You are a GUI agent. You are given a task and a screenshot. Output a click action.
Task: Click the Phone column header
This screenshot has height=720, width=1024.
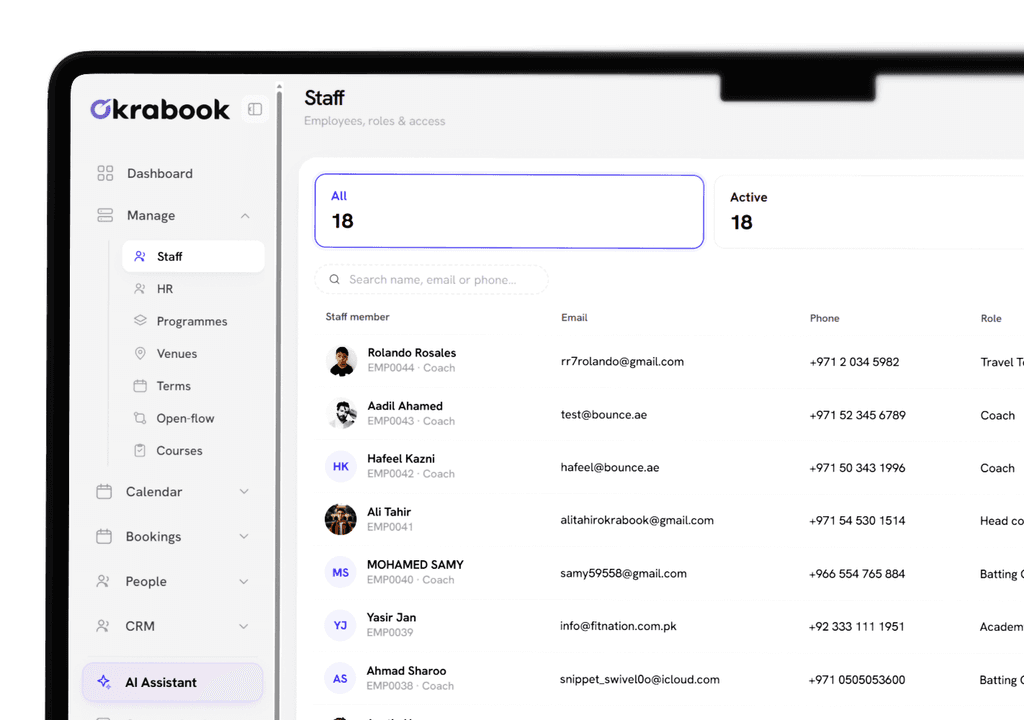pyautogui.click(x=824, y=318)
